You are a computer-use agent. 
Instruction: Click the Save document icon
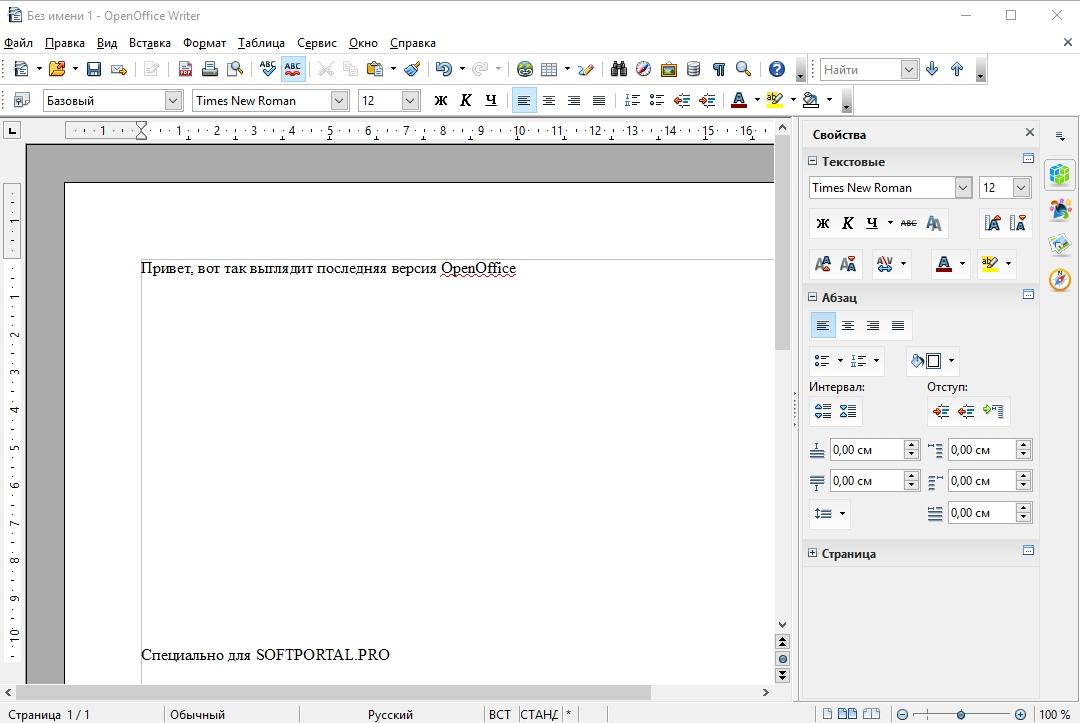point(94,69)
